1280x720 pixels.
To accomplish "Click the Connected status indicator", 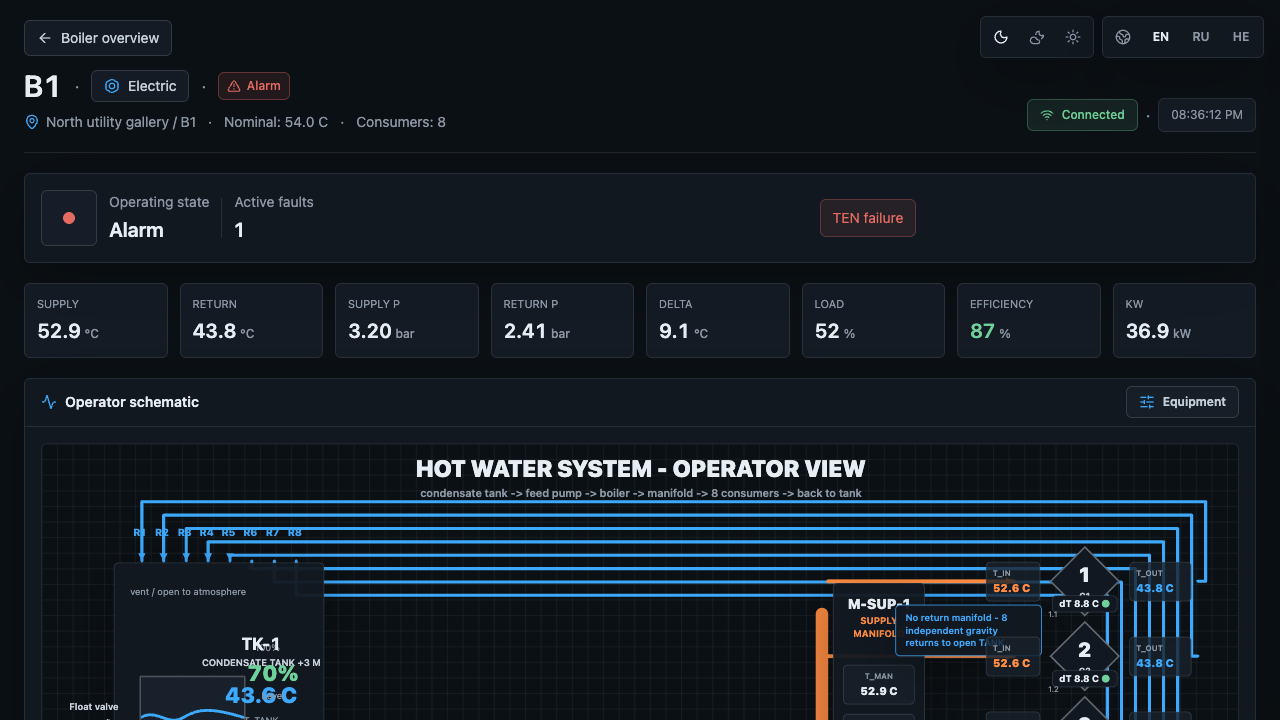I will coord(1082,115).
